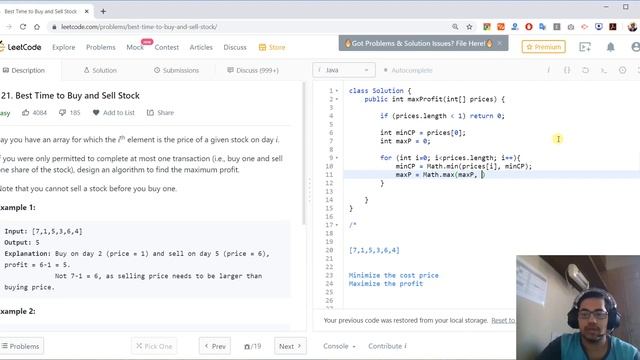Click the orange extension icon in toolbar
This screenshot has width=640, height=360.
point(501,27)
